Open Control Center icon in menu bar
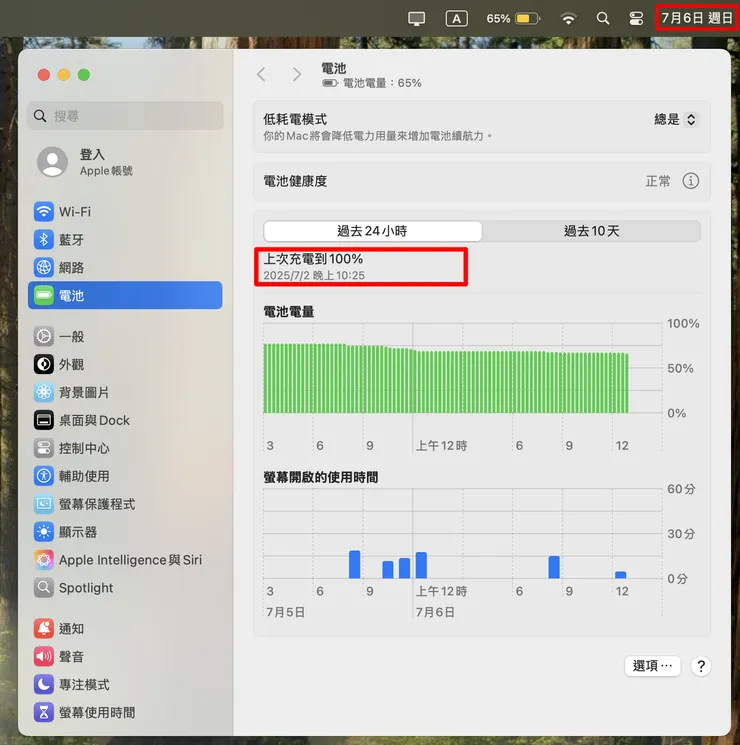Screen dimensions: 740x745 [x=636, y=19]
